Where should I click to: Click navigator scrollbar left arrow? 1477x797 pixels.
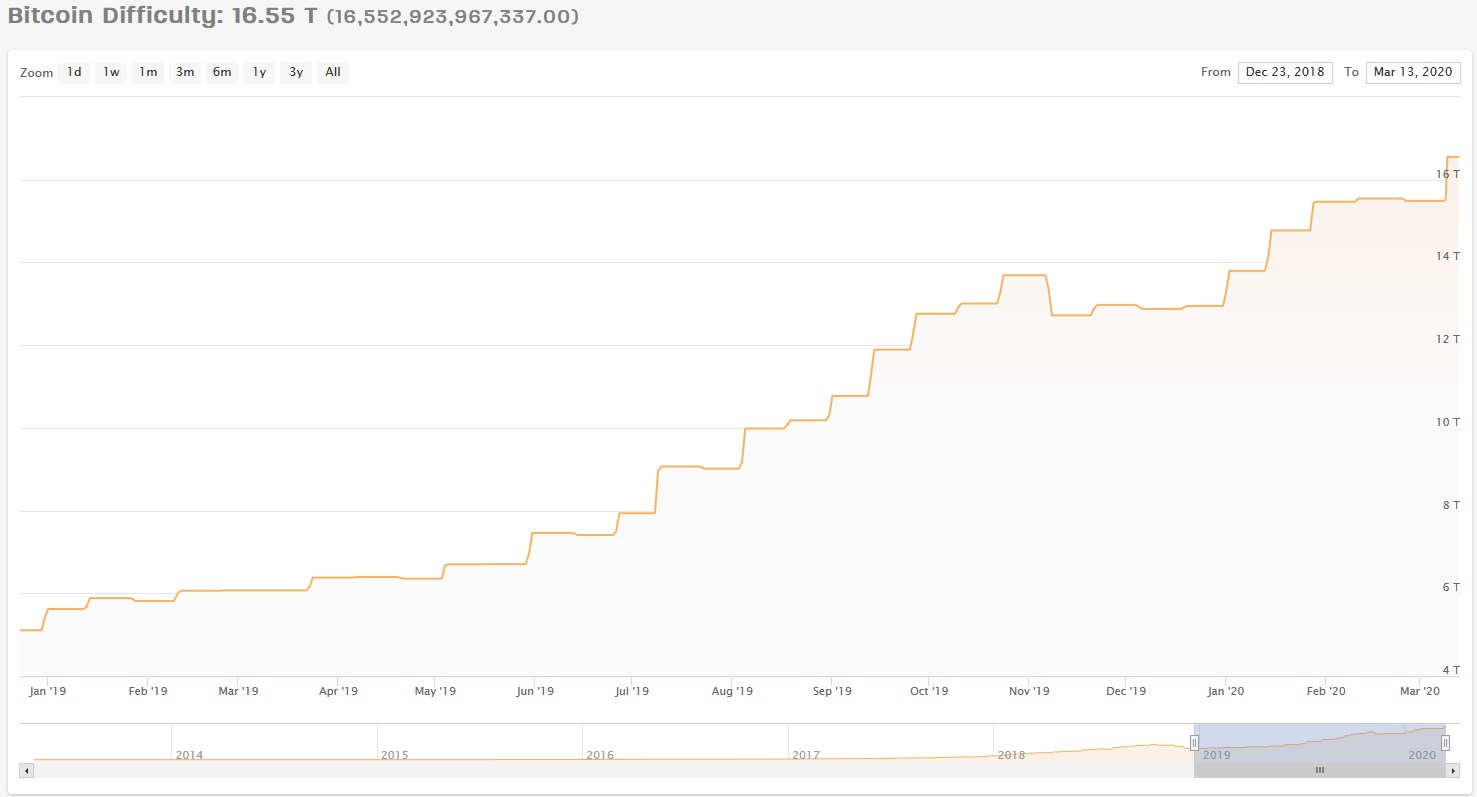pos(27,770)
